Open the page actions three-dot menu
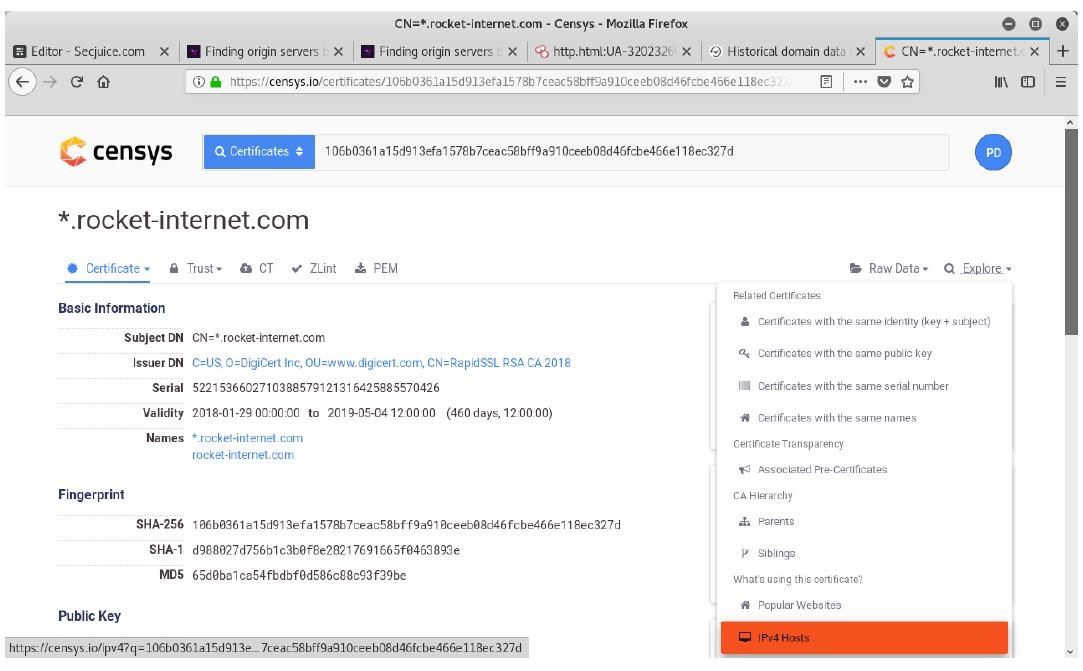Screen dimensions: 1083x671 click(860, 82)
